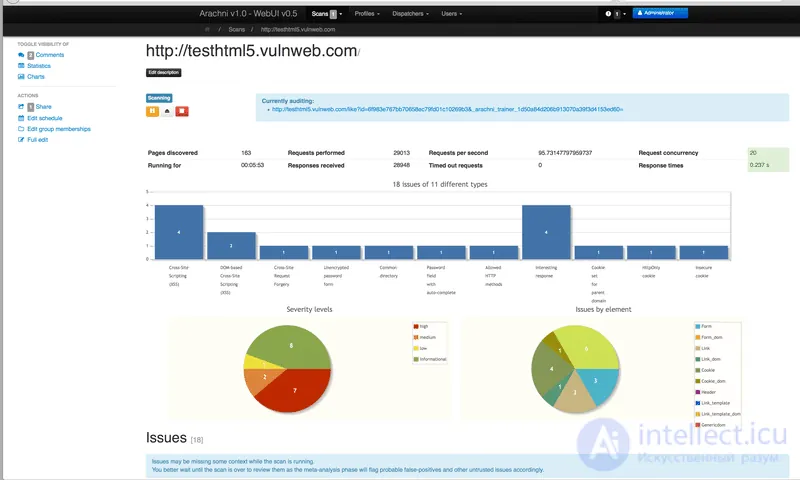Open Full edit link
The image size is (800, 480).
37,140
